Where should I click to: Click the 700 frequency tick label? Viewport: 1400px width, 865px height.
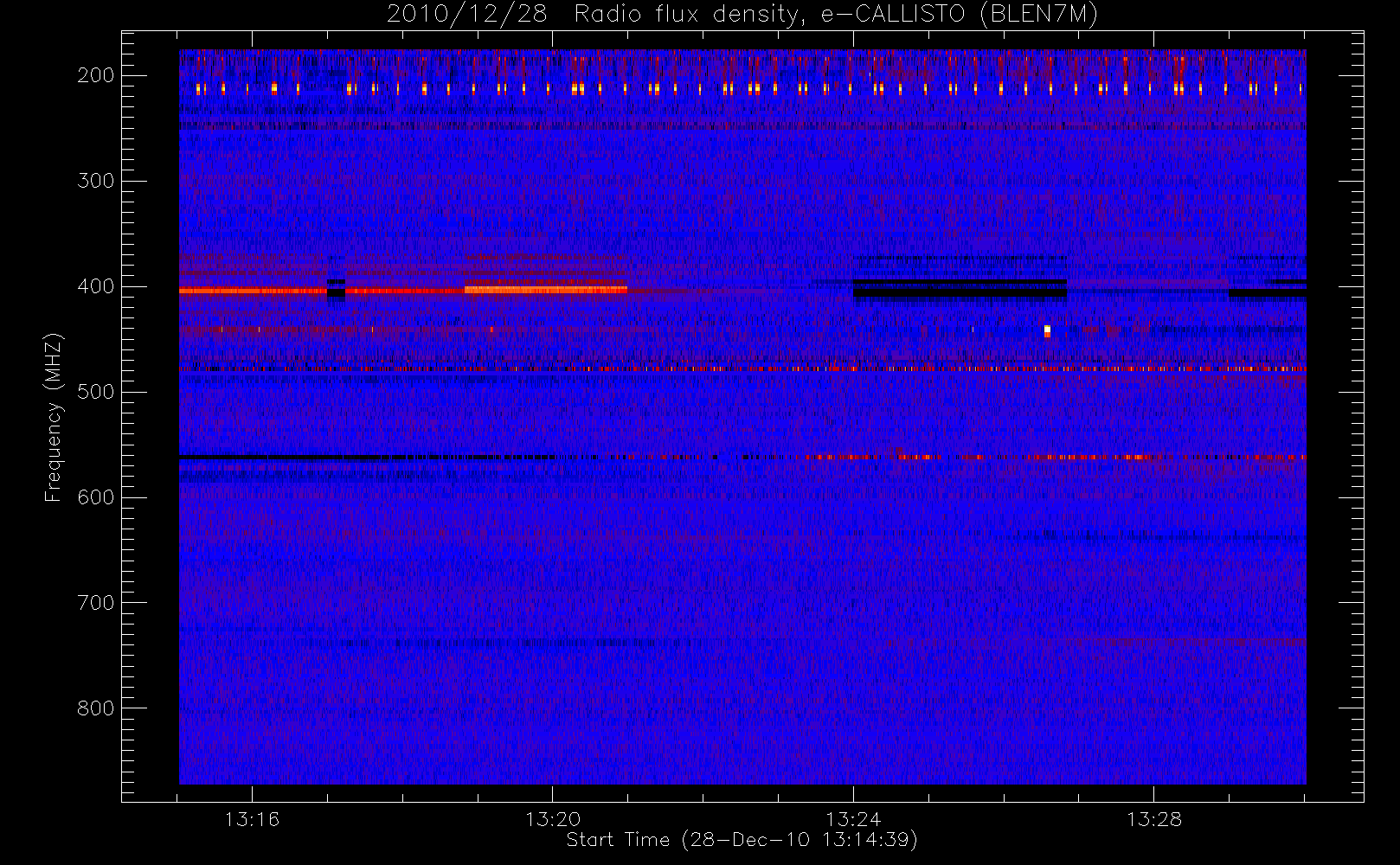[95, 603]
